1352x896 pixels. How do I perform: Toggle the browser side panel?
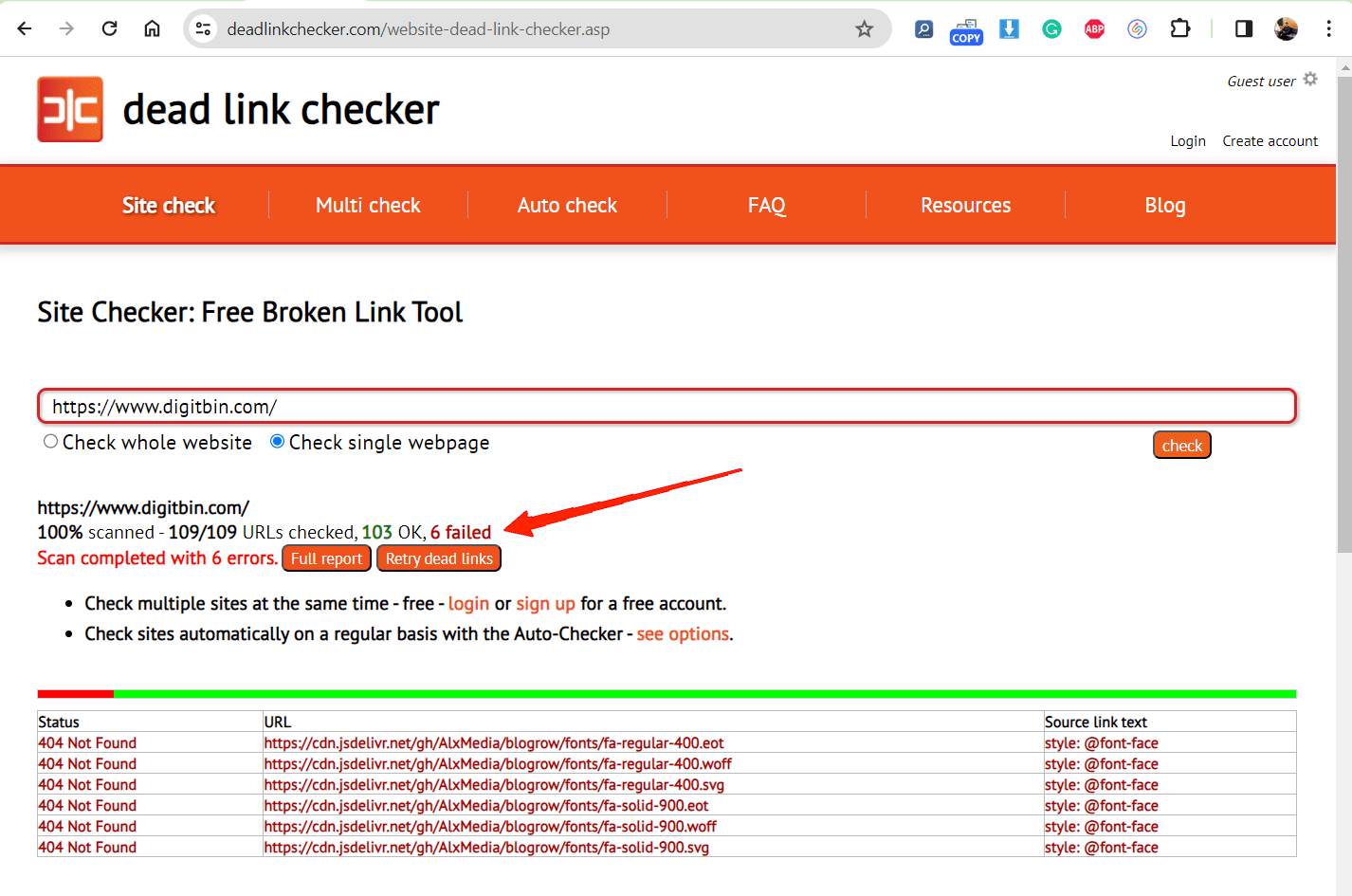[1244, 29]
